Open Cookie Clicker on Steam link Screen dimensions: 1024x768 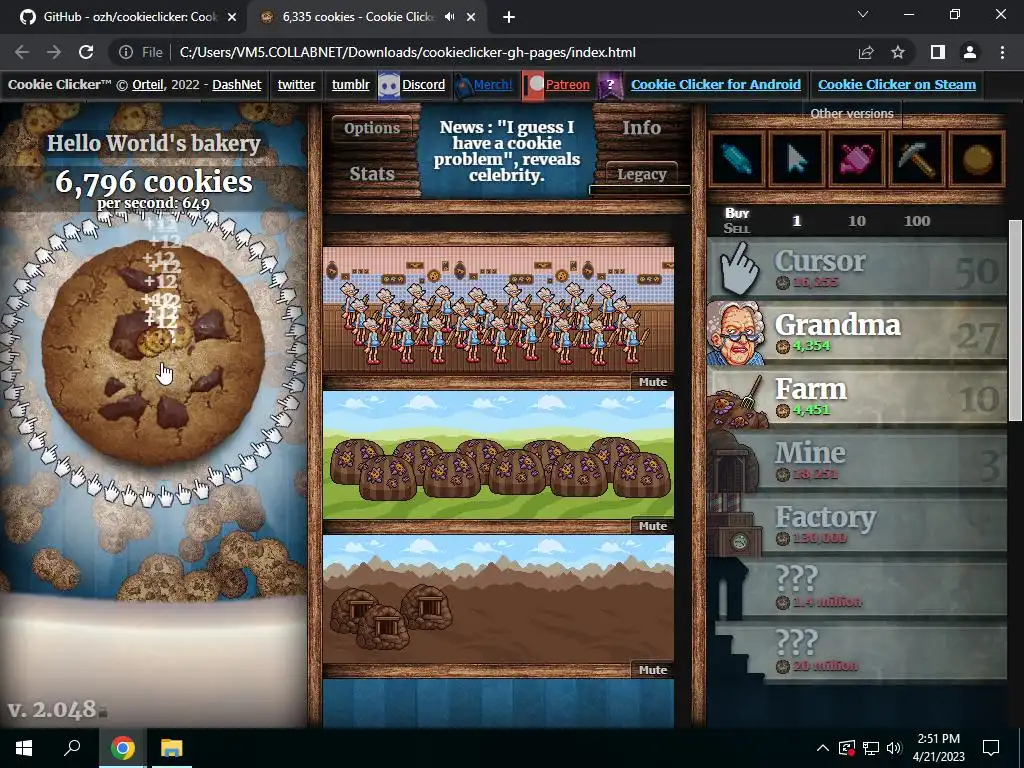coord(897,84)
